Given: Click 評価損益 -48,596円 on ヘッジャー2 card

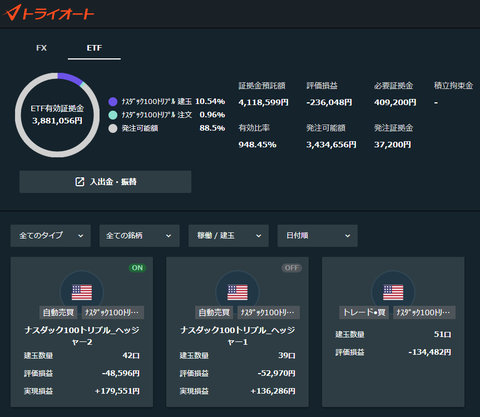Looking at the screenshot, I should [121, 373].
